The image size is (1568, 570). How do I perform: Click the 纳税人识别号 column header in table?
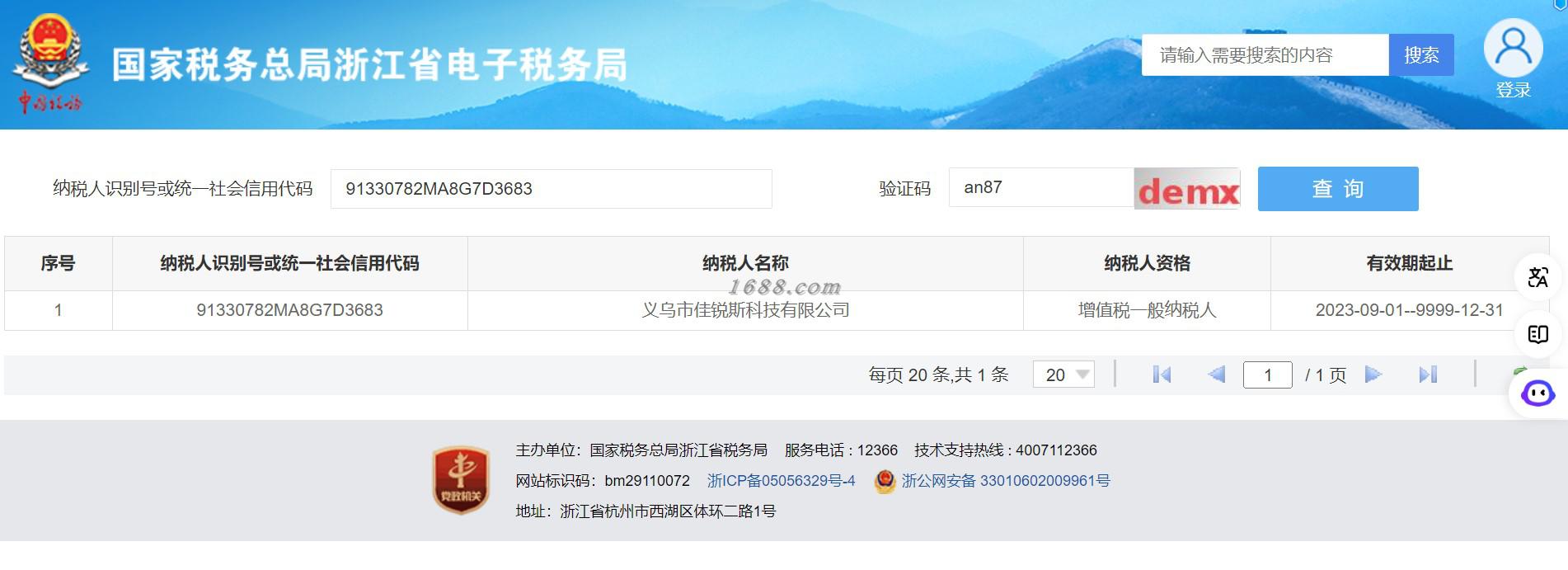coord(290,263)
